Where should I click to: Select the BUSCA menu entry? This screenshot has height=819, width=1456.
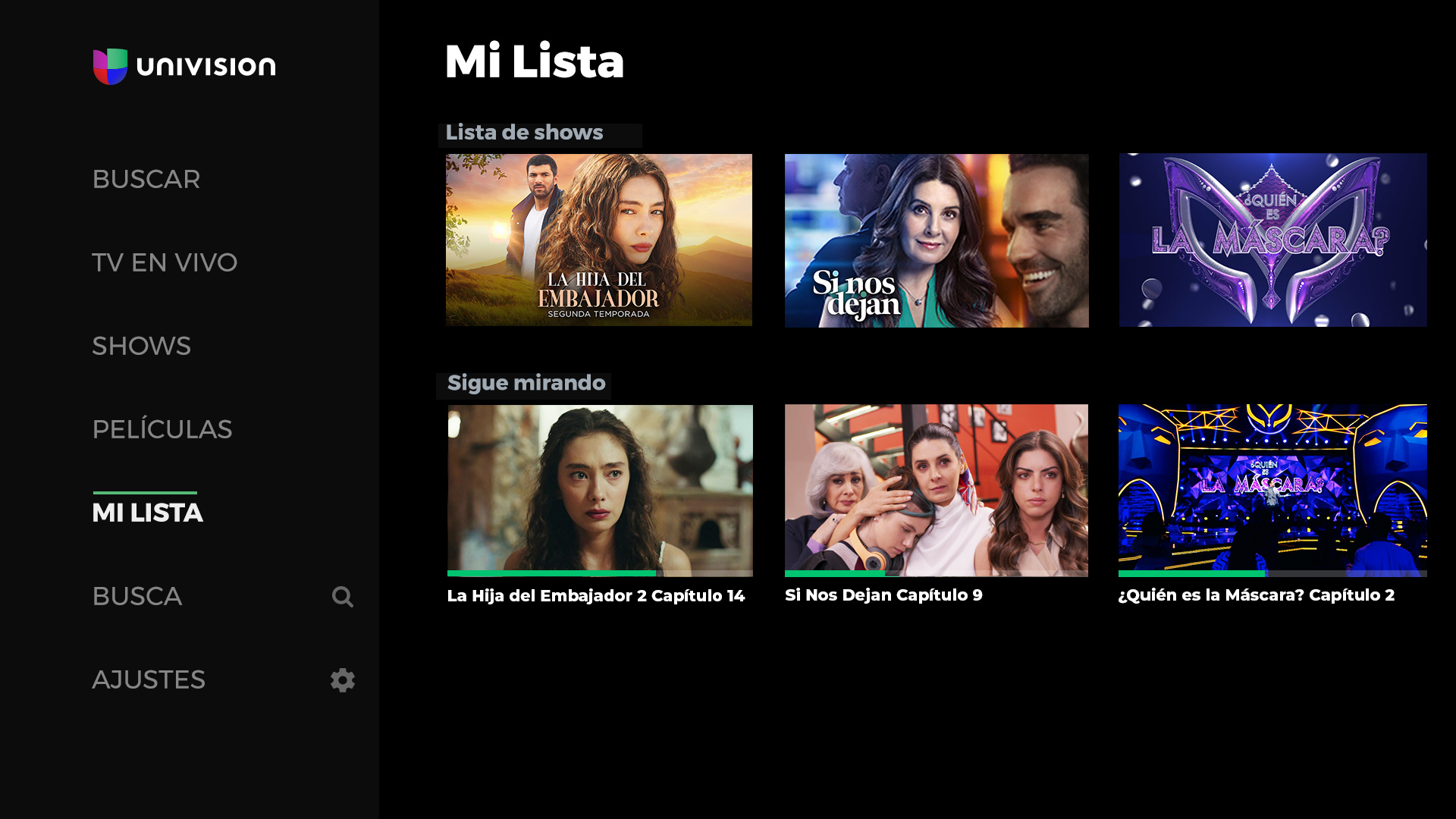click(137, 596)
